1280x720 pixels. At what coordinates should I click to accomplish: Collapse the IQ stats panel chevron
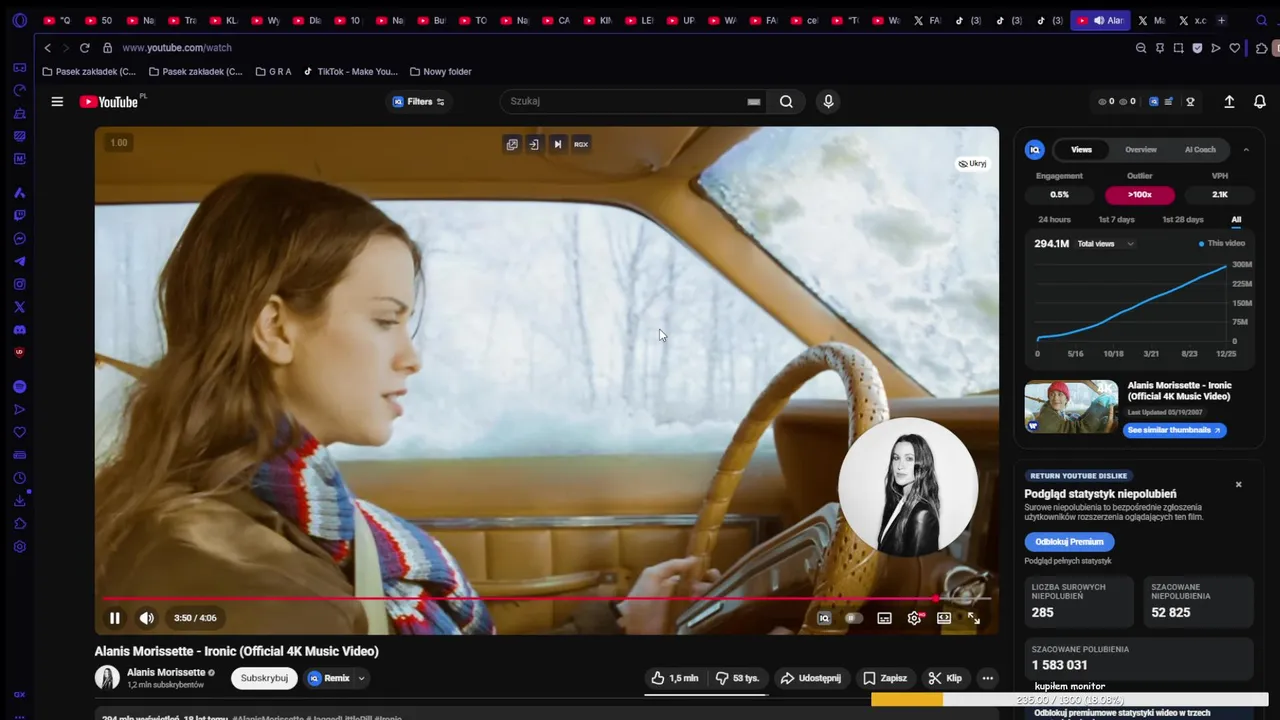(x=1246, y=150)
